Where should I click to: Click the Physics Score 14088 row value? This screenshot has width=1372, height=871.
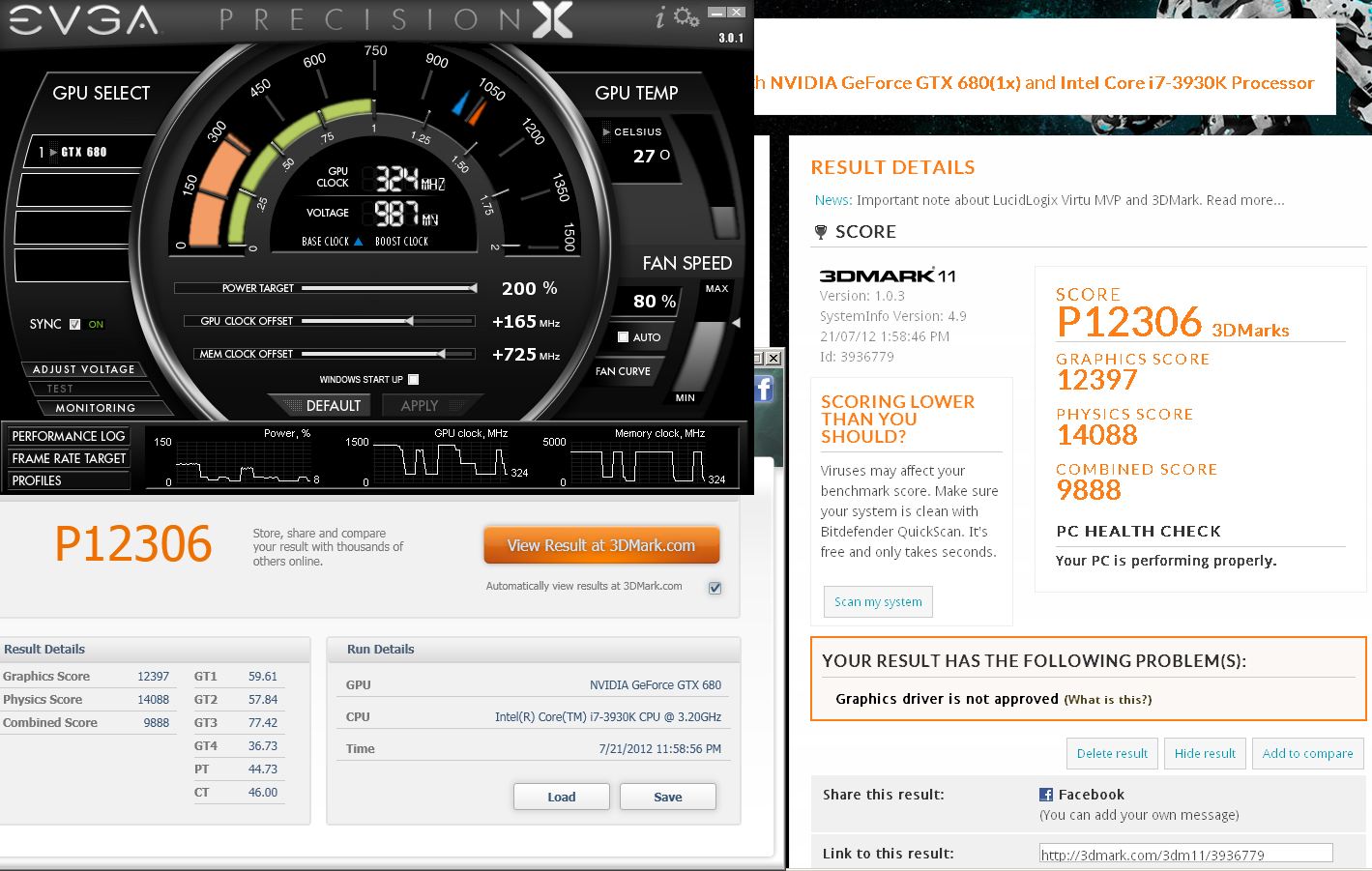tap(153, 700)
